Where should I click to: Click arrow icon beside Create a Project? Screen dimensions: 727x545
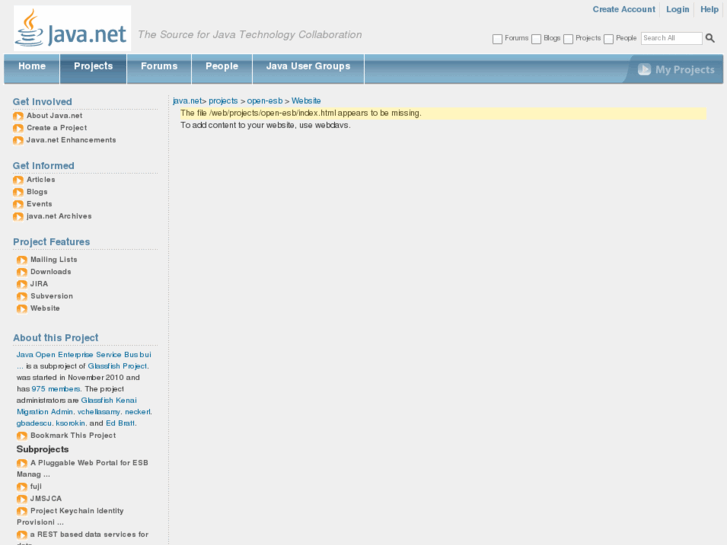pyautogui.click(x=18, y=128)
